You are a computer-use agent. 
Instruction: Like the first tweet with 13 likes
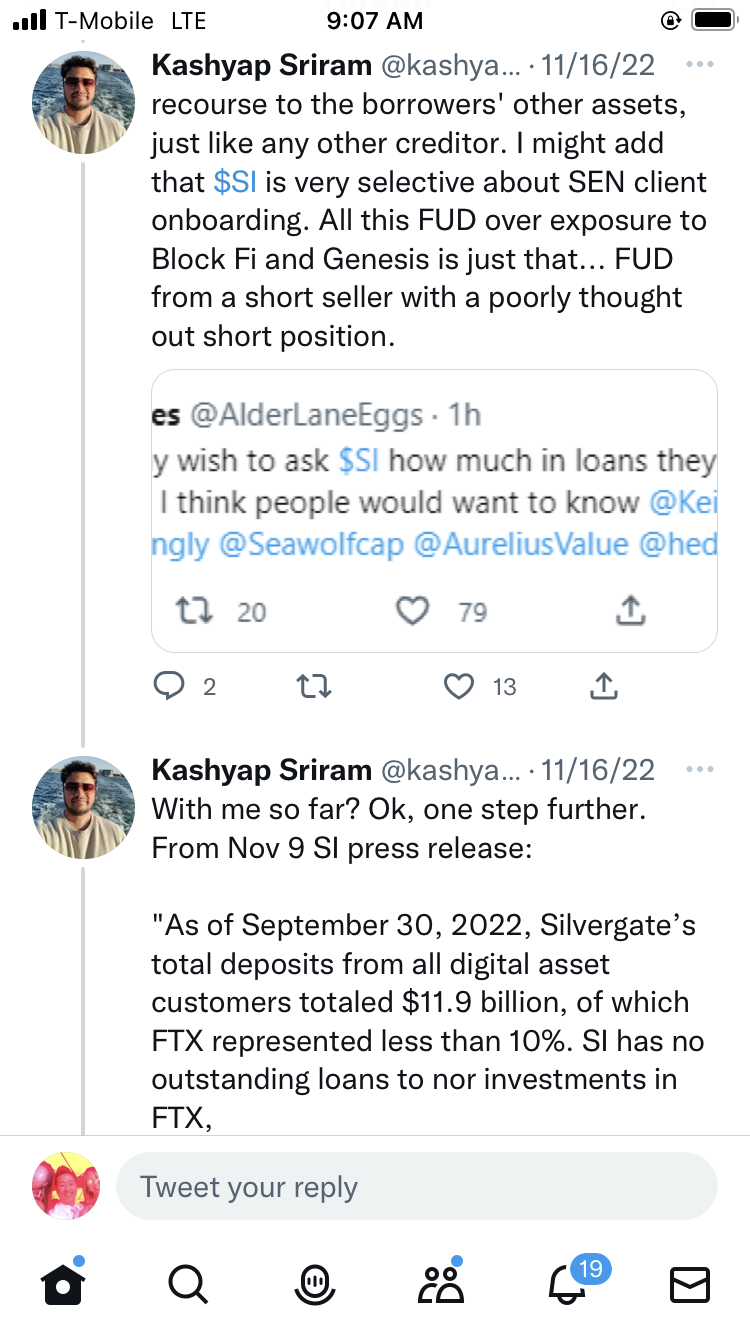pyautogui.click(x=459, y=686)
